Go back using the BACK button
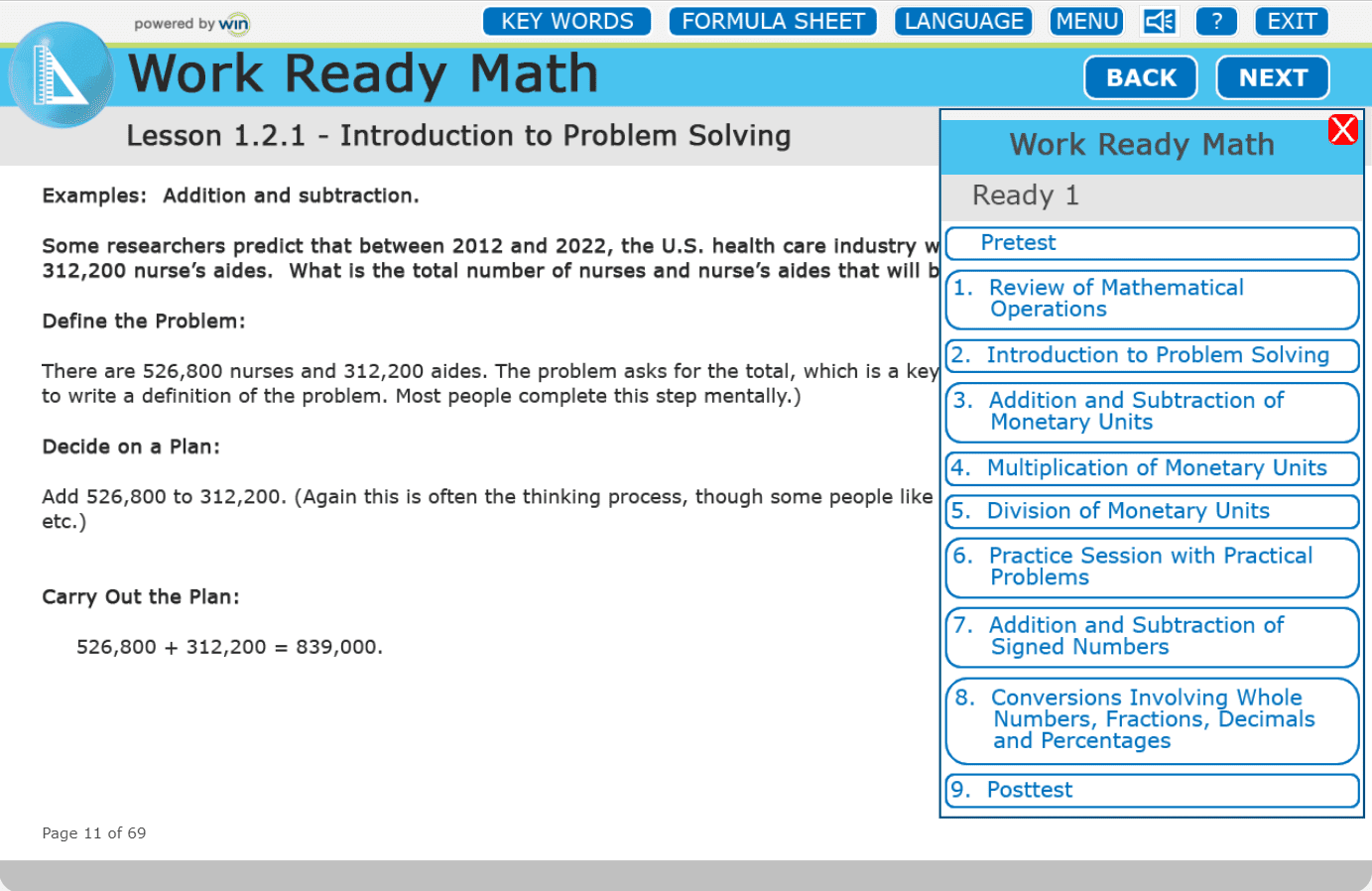 tap(1140, 77)
